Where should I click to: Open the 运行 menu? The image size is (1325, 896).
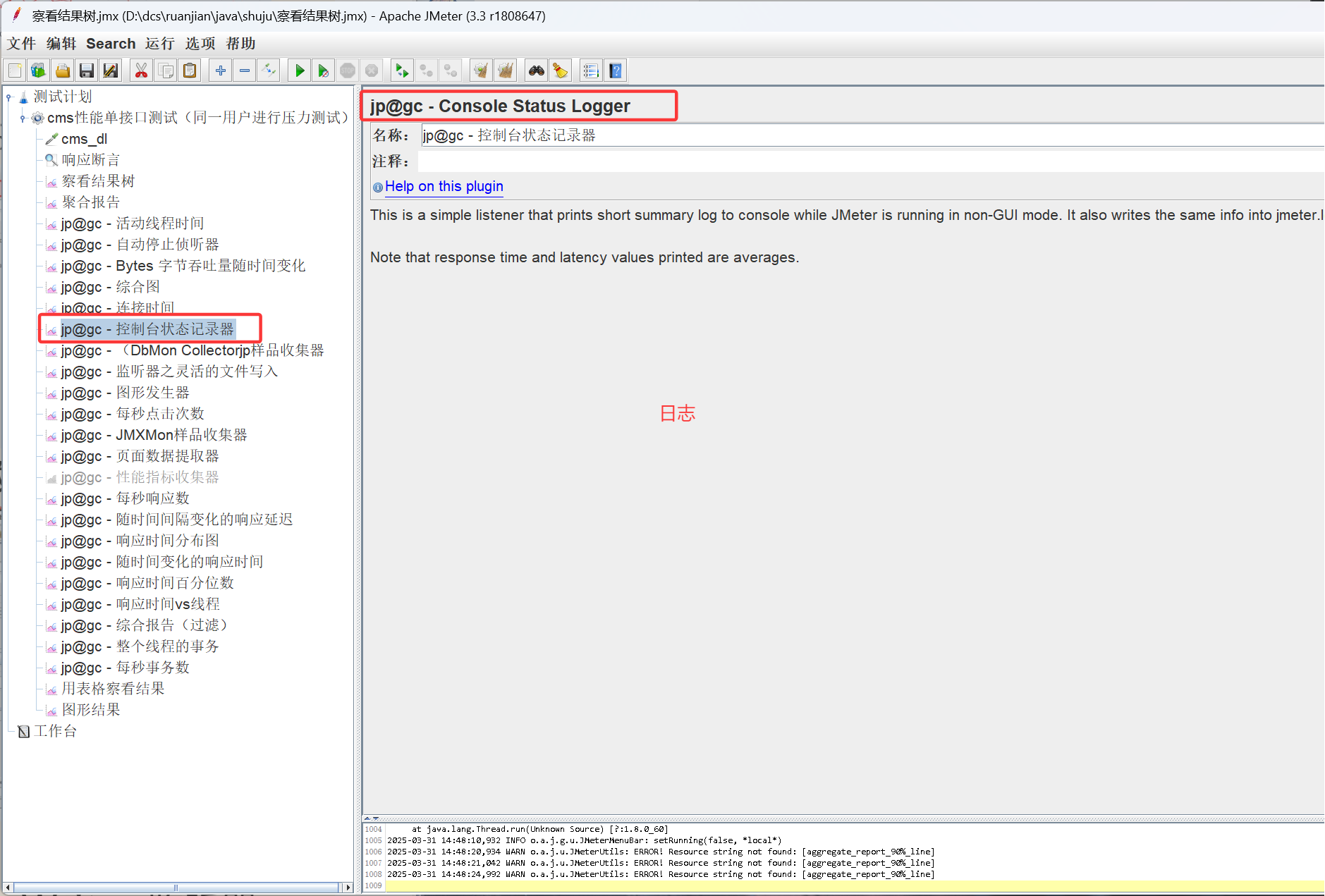point(160,44)
